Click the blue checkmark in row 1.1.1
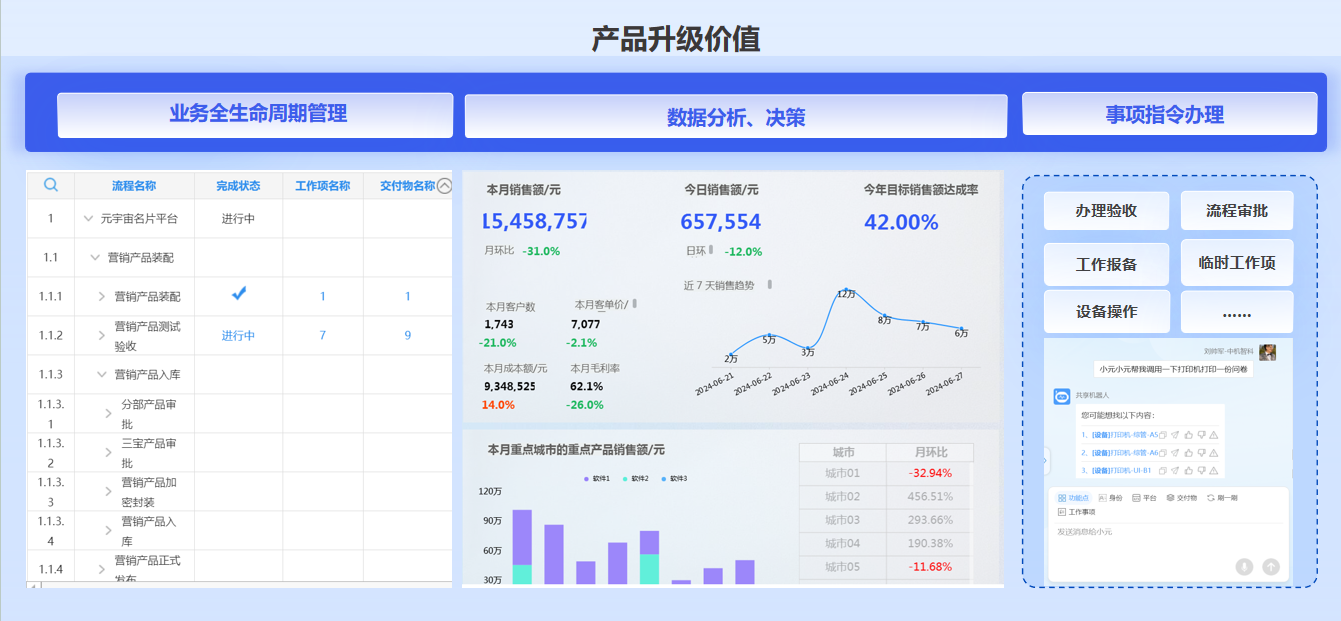 tap(239, 293)
